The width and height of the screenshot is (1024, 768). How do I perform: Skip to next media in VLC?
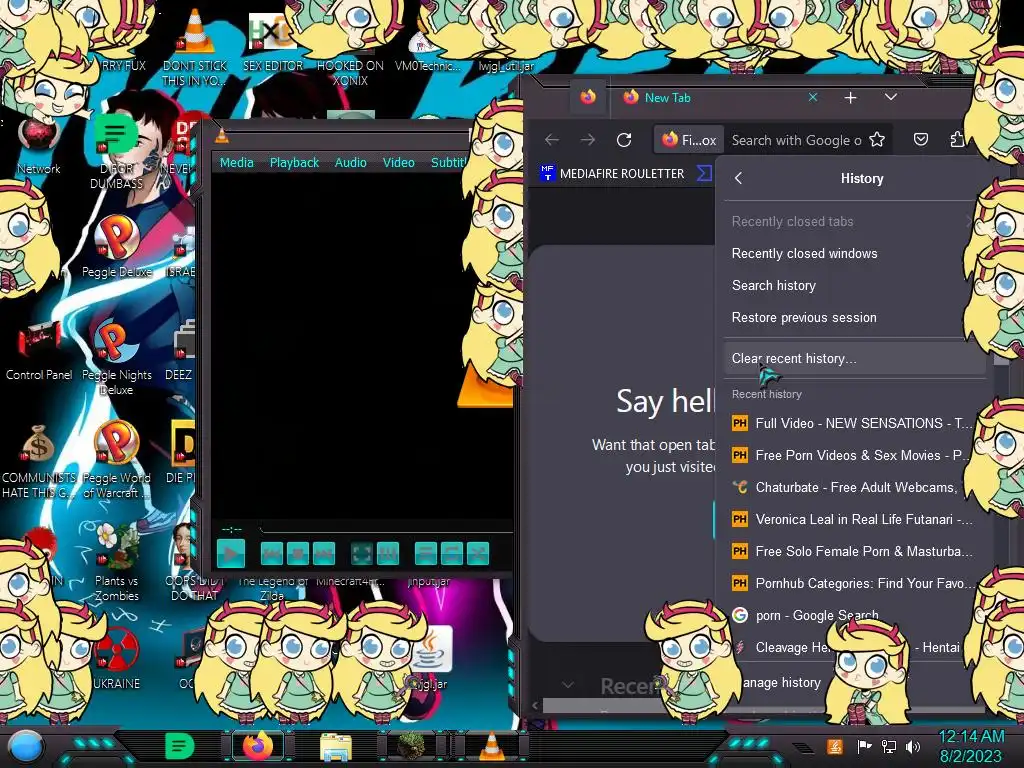tap(324, 554)
